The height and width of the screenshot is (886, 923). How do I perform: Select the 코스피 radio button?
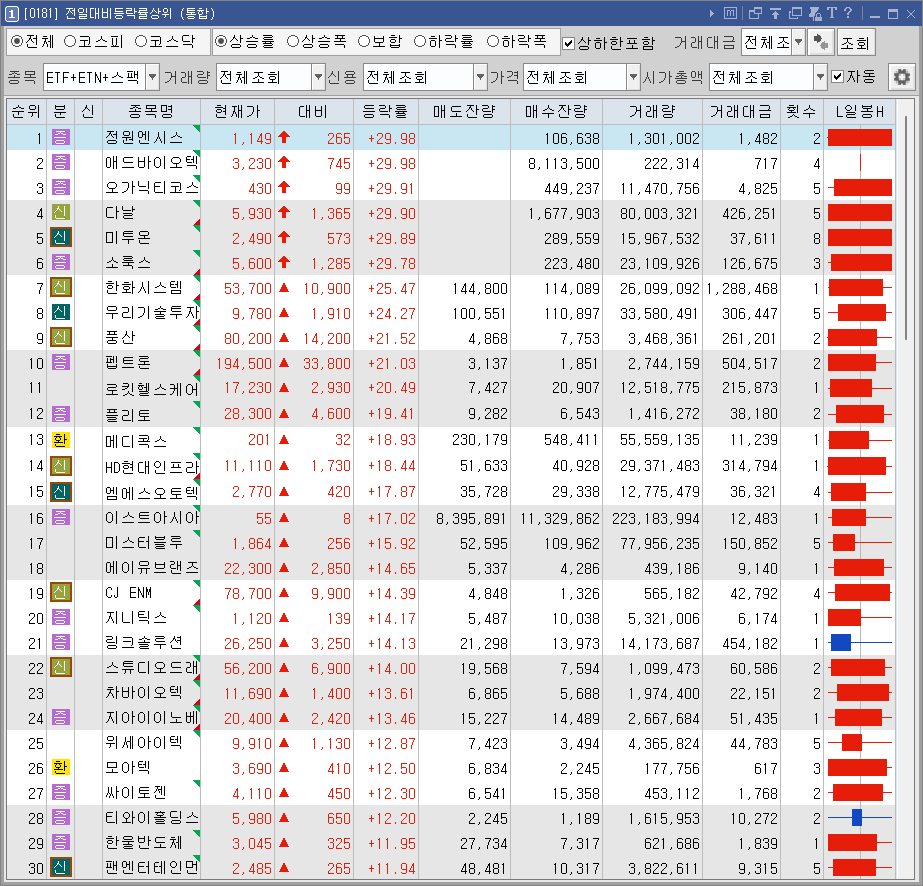pos(70,41)
